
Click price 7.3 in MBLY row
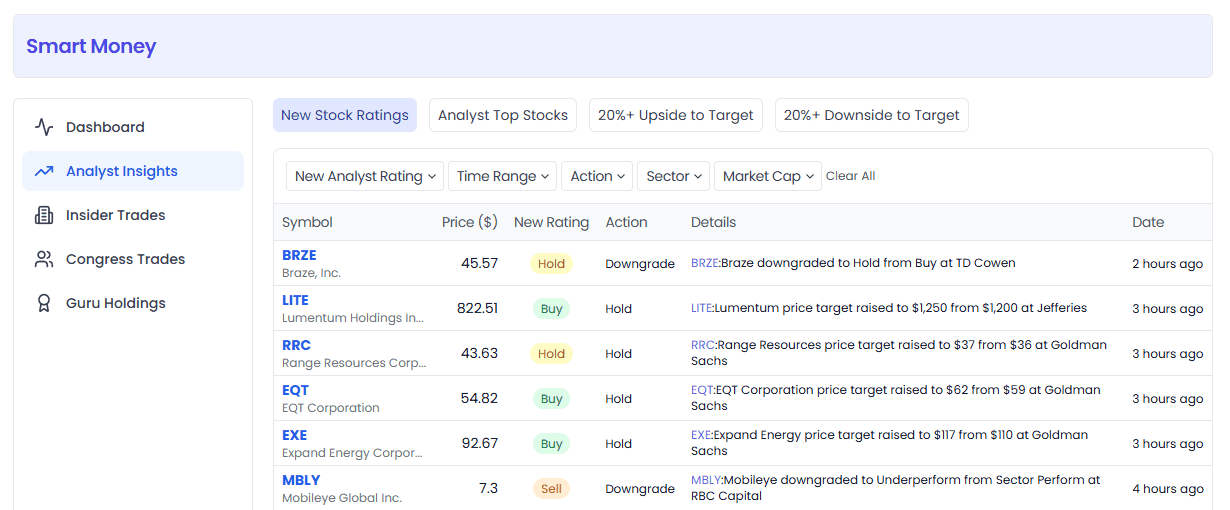tap(488, 488)
